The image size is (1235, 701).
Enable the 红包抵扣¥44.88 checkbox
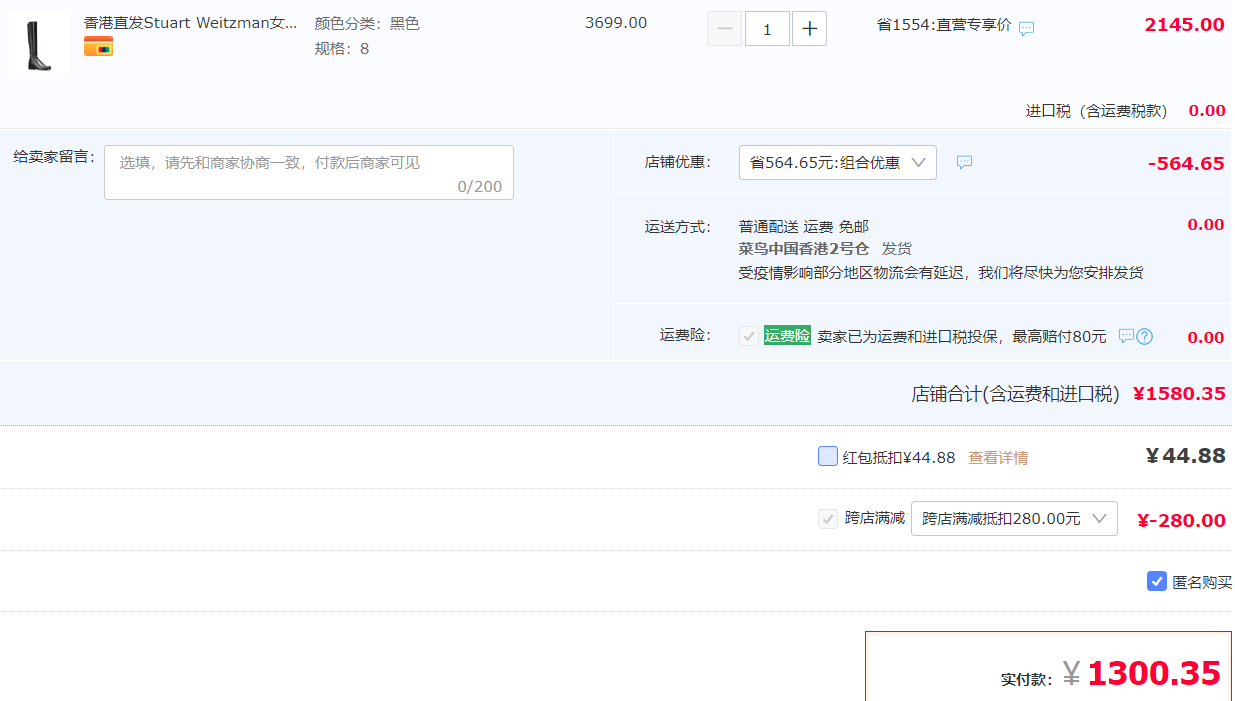[x=828, y=456]
